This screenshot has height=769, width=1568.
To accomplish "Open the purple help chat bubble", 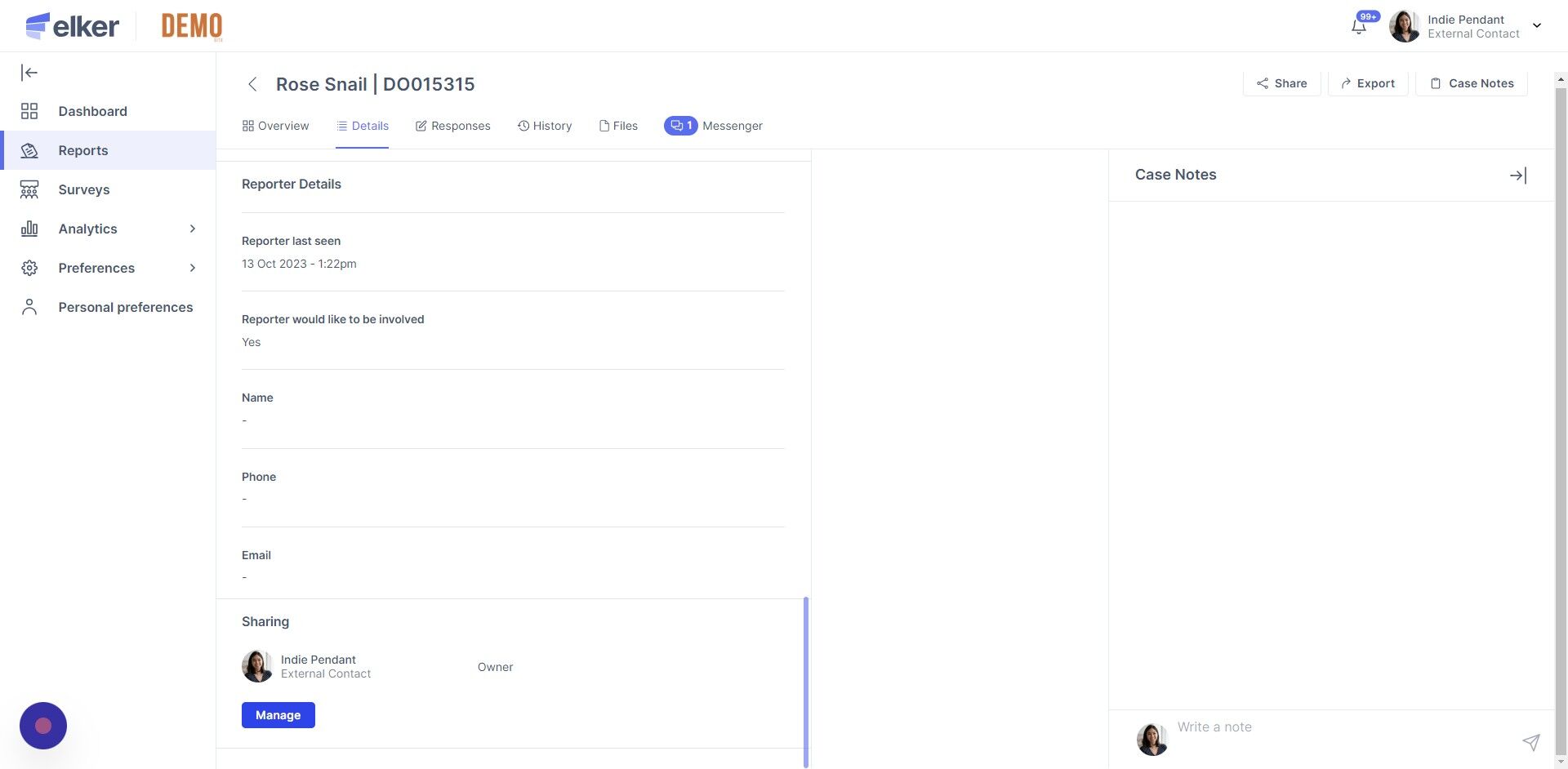I will click(43, 726).
